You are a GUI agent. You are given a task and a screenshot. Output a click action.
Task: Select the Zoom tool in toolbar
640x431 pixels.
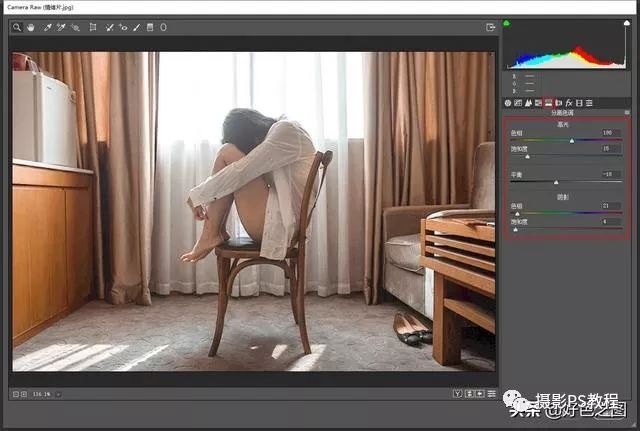coord(18,27)
